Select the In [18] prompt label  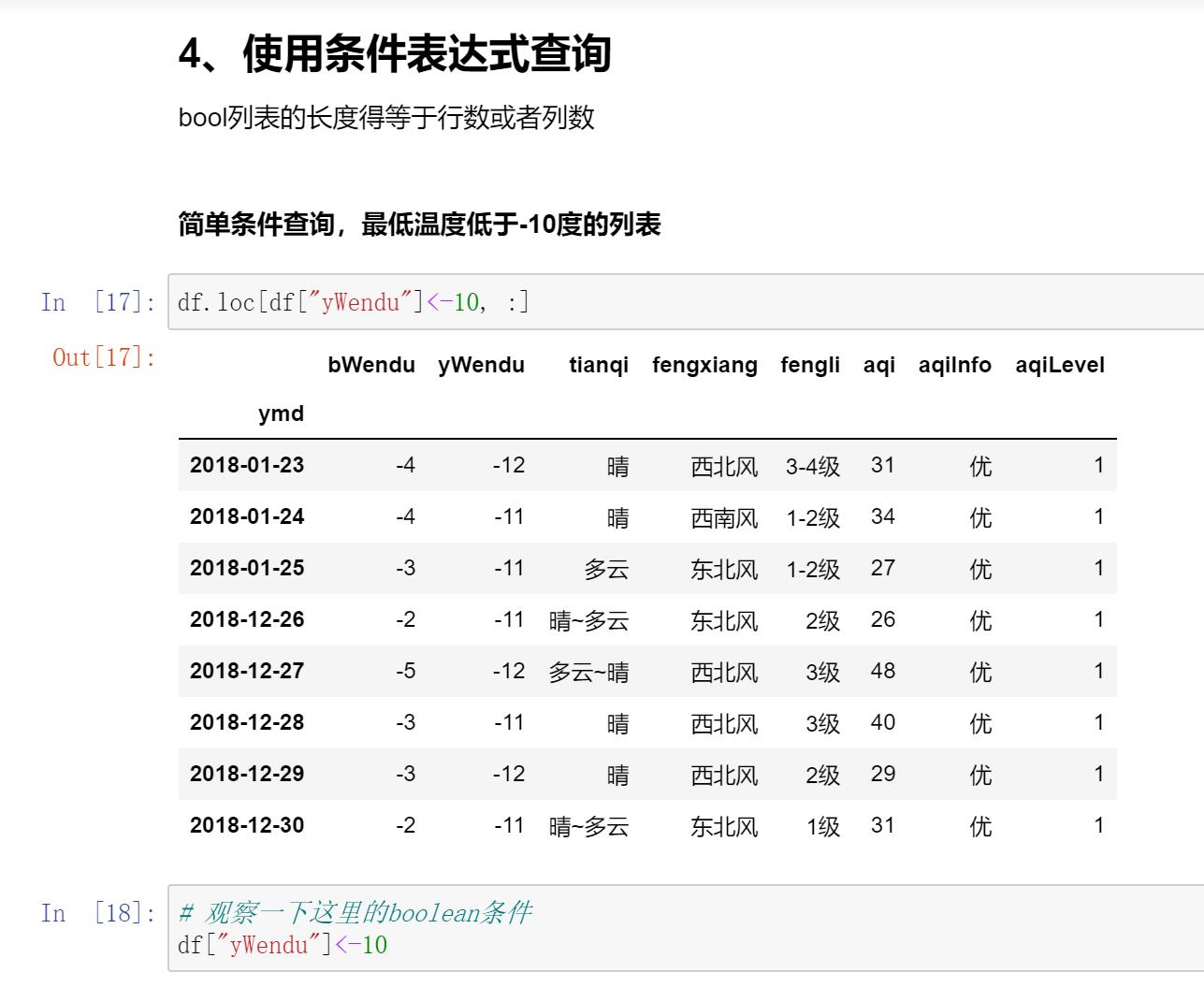pyautogui.click(x=98, y=913)
